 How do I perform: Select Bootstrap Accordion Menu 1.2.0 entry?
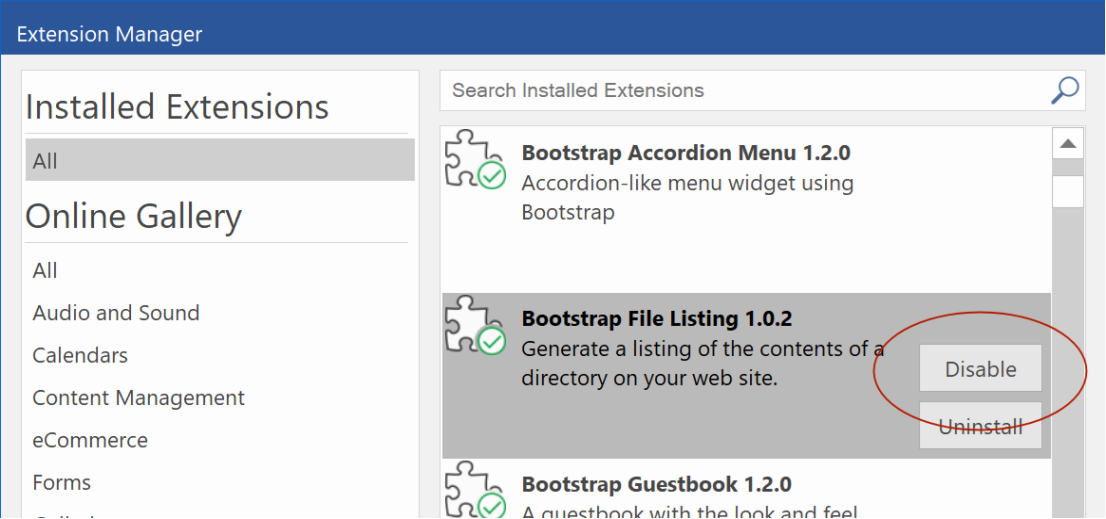click(x=747, y=209)
